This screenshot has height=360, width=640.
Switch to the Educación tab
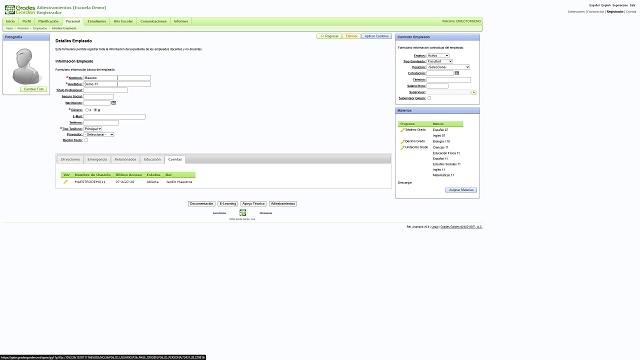(152, 160)
